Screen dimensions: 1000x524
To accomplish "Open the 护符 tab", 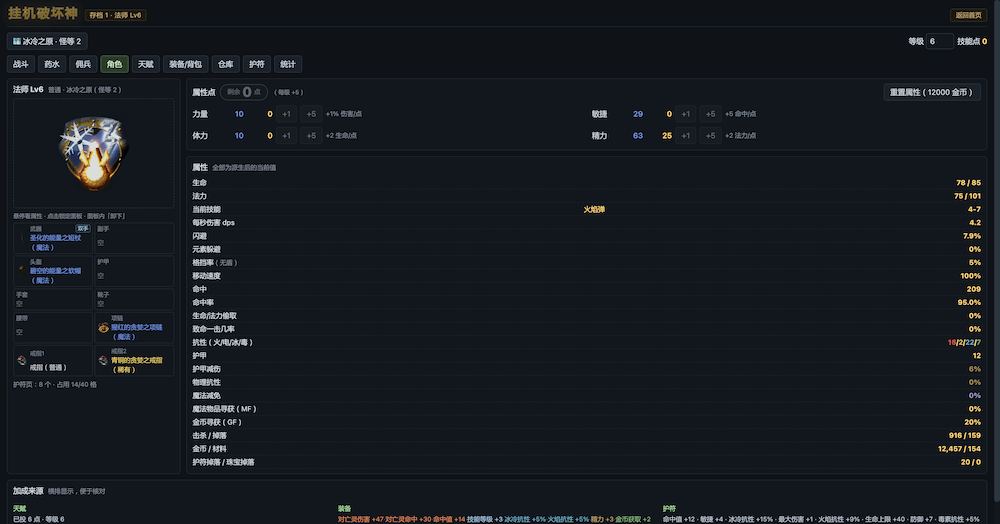I will click(x=257, y=64).
